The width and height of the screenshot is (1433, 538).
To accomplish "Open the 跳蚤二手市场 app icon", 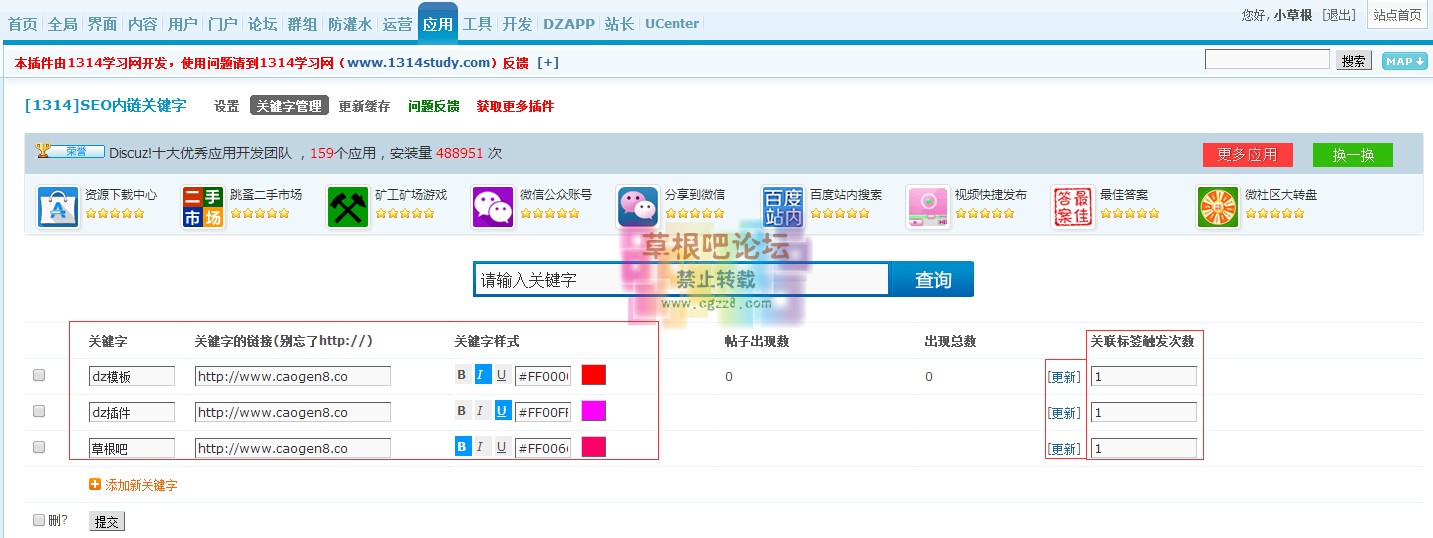I will click(x=203, y=207).
